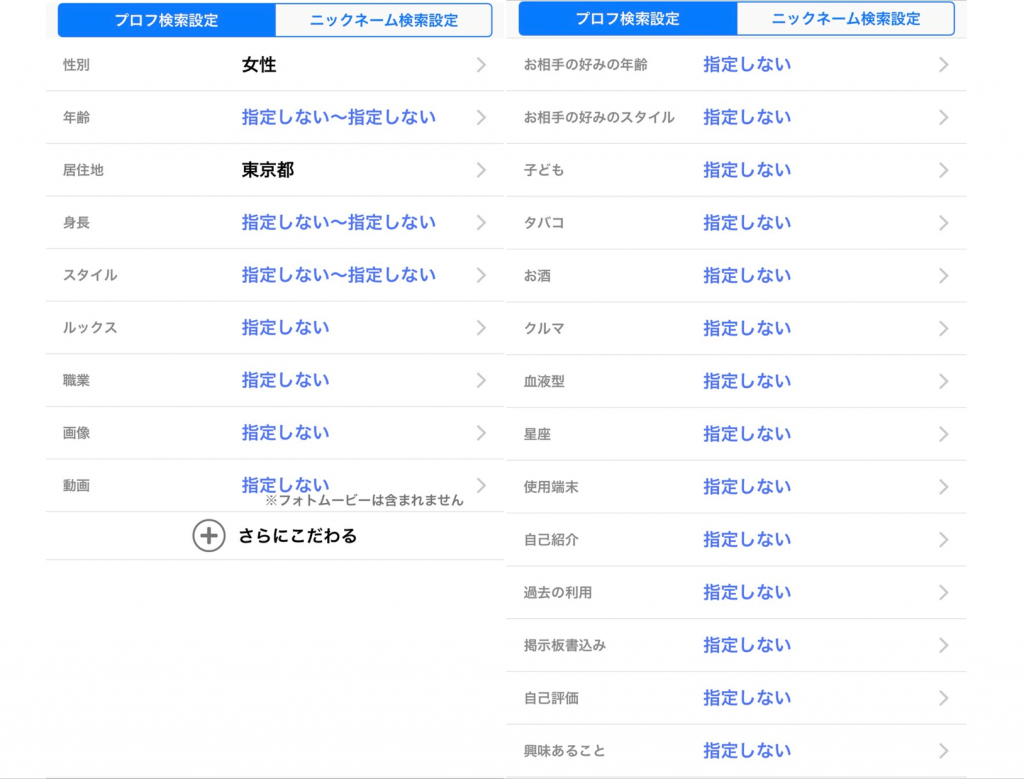Open the スタイル range option

pyautogui.click(x=338, y=275)
